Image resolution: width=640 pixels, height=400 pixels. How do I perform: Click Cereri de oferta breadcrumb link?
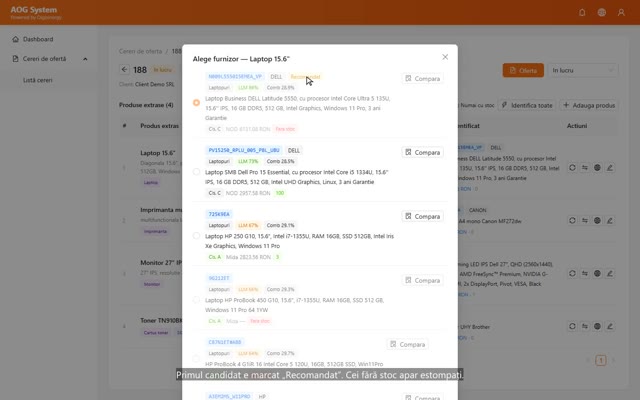140,51
